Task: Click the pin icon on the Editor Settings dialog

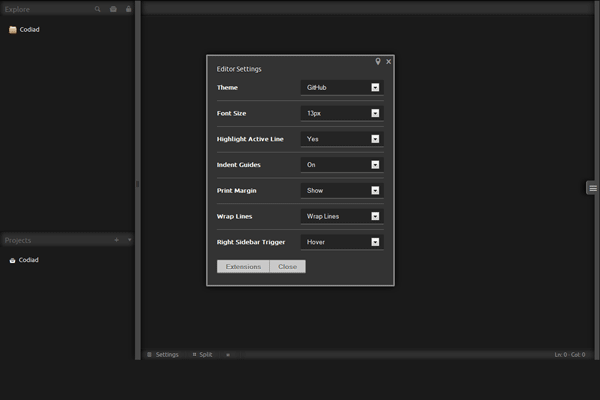Action: click(x=378, y=62)
